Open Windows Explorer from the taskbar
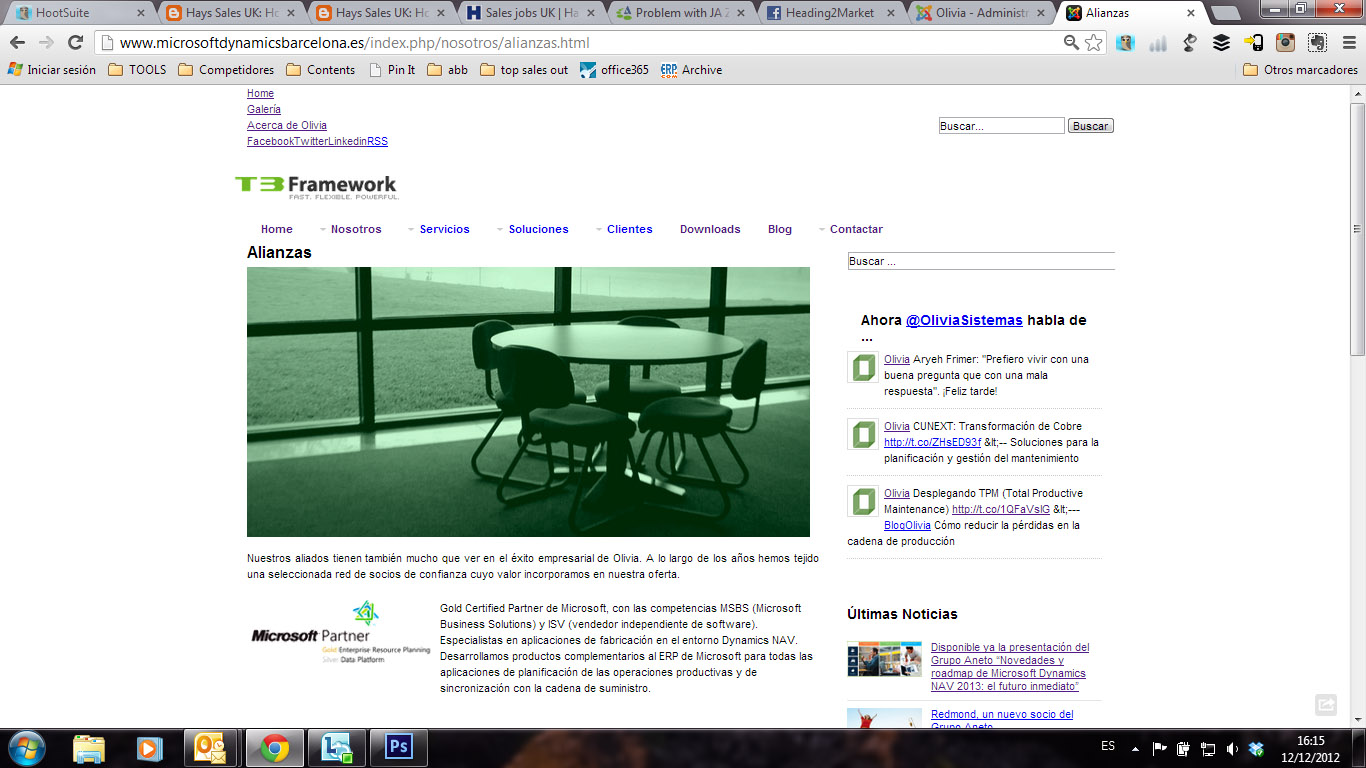Viewport: 1366px width, 768px height. (89, 748)
